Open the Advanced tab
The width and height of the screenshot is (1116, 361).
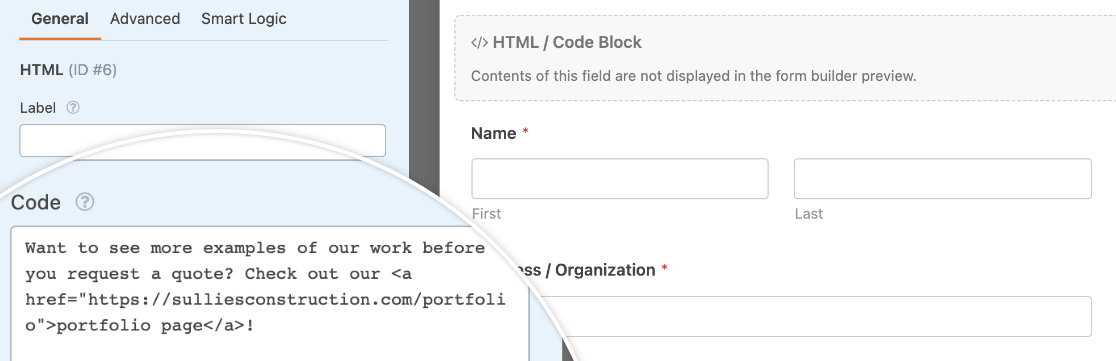point(145,19)
